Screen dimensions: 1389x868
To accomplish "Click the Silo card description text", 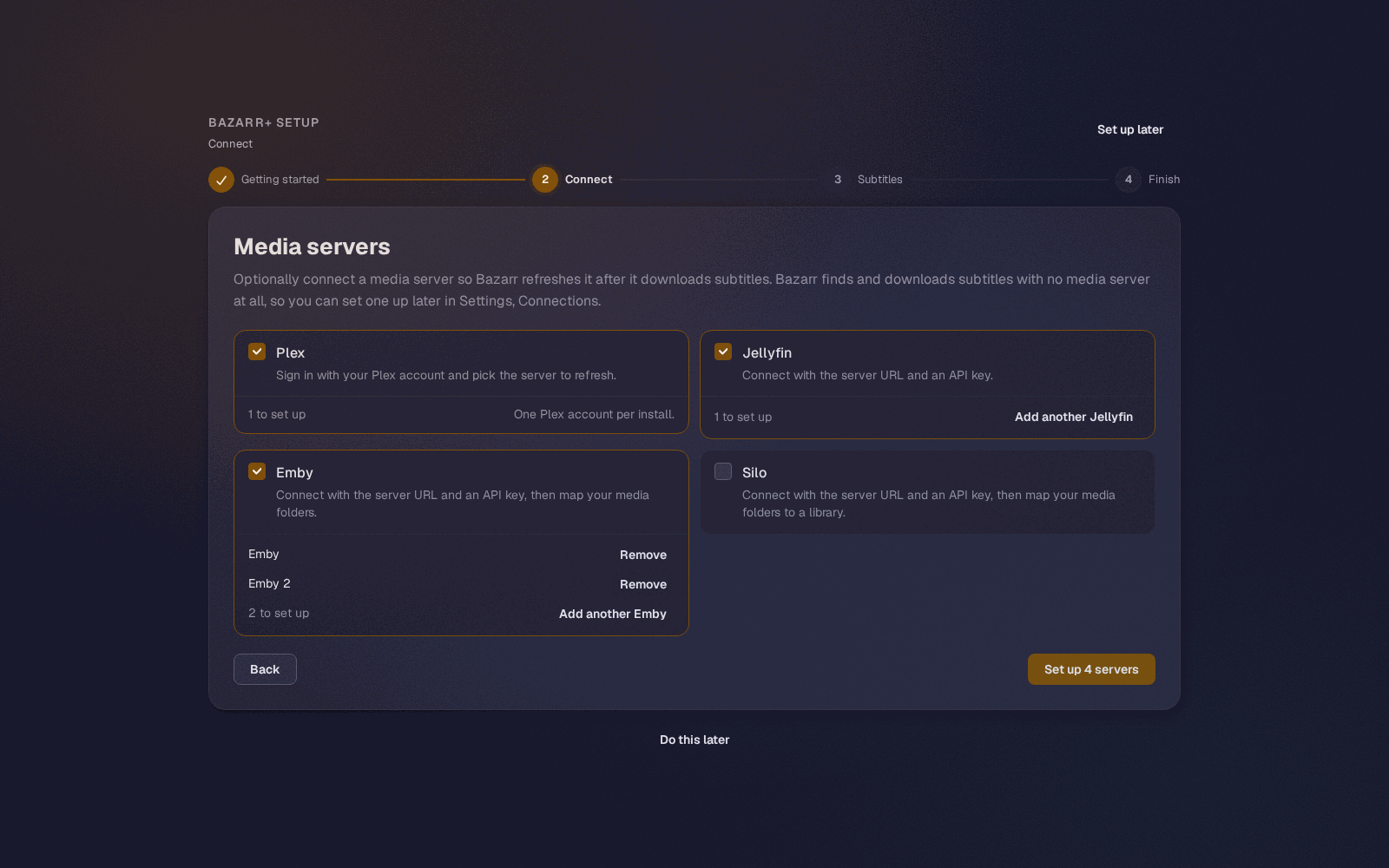I will coord(929,503).
